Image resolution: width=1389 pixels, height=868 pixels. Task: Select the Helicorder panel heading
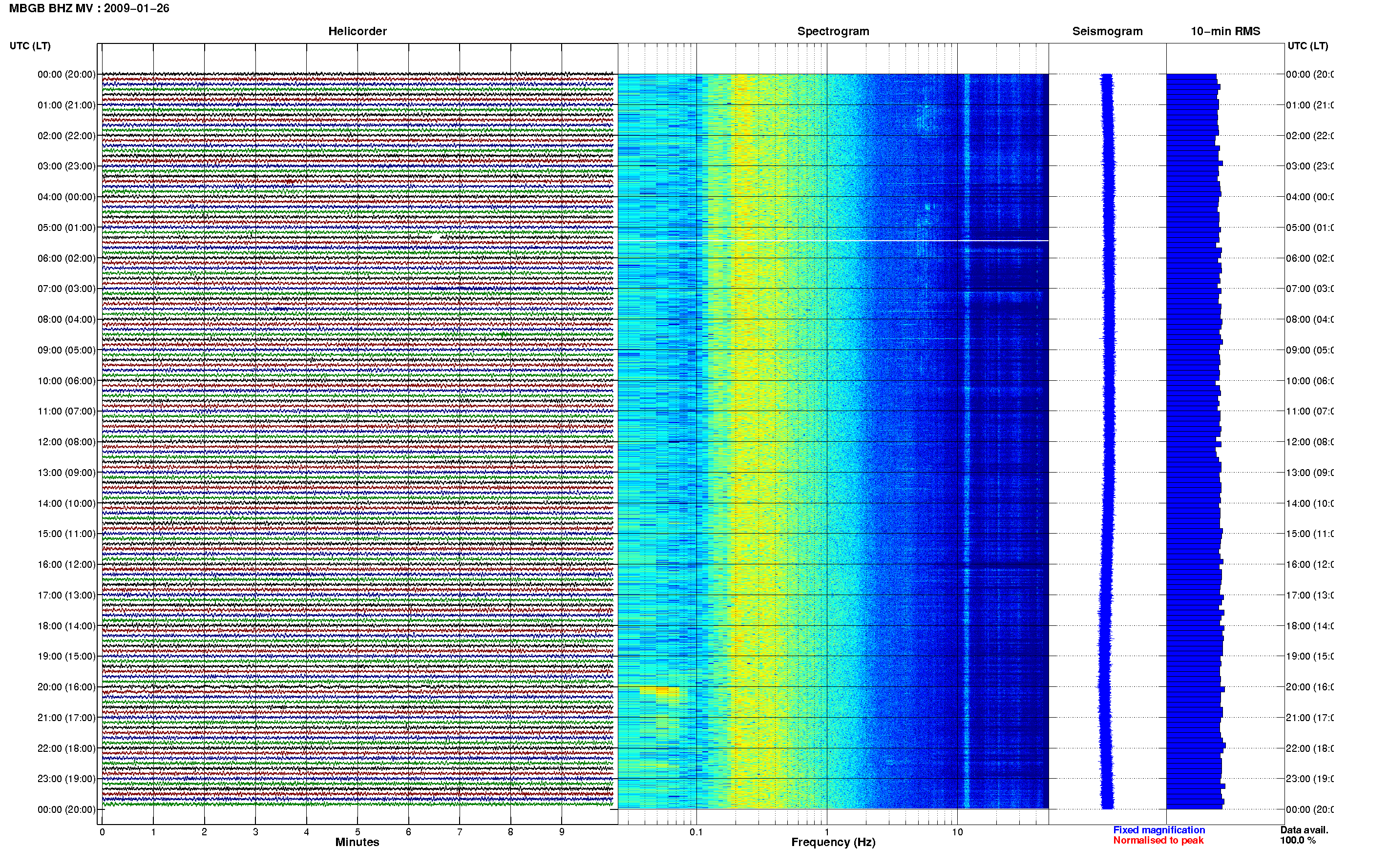pyautogui.click(x=357, y=31)
